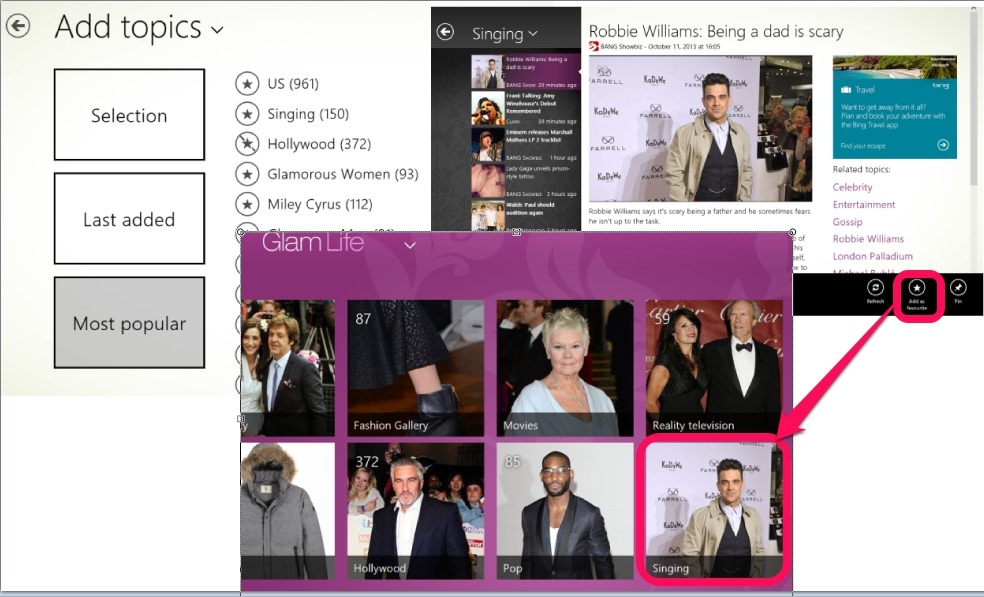Click the Singing (150) topic text
Image resolution: width=984 pixels, height=597 pixels.
coord(308,114)
